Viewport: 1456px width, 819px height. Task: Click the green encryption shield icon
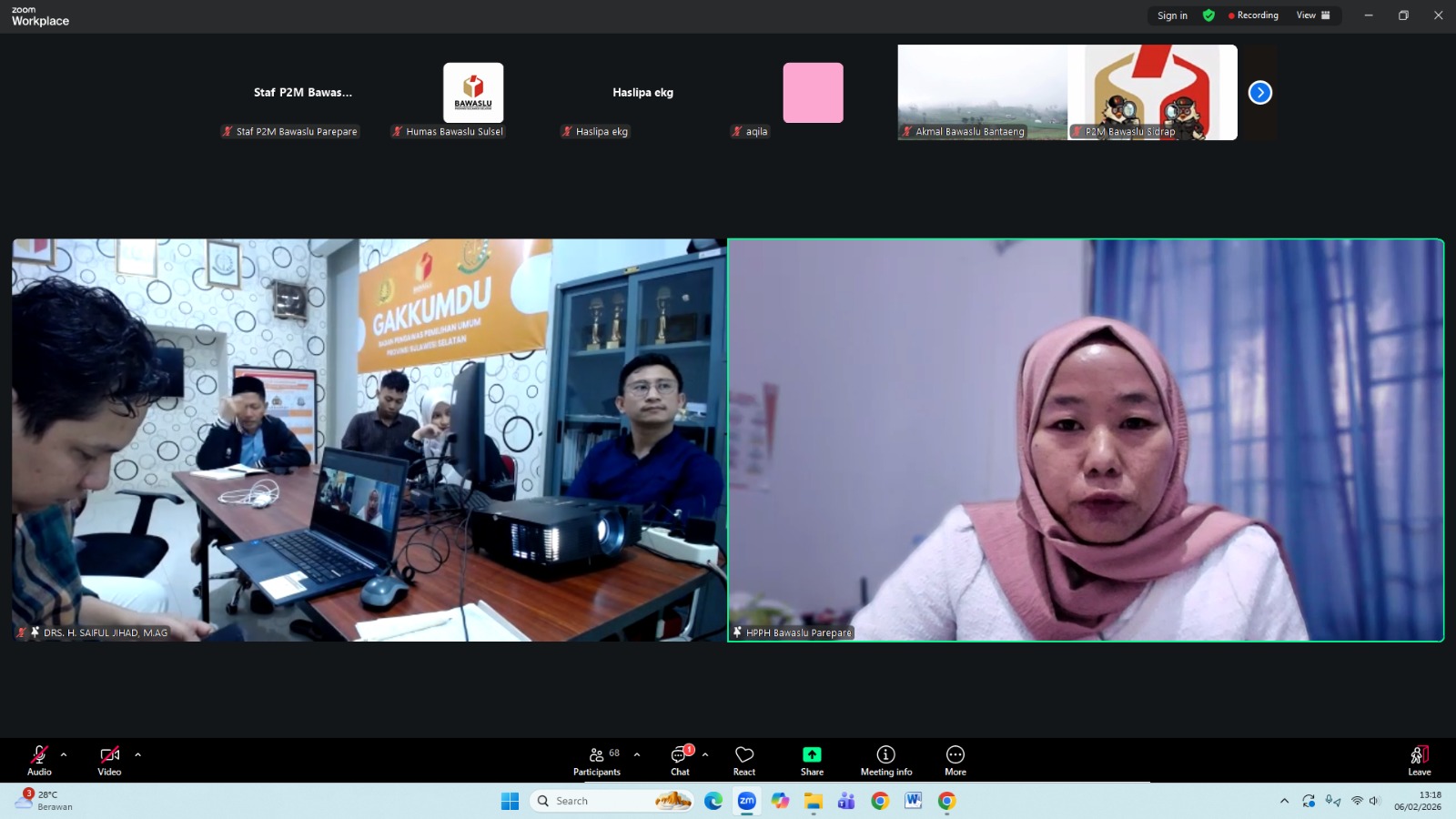1208,15
